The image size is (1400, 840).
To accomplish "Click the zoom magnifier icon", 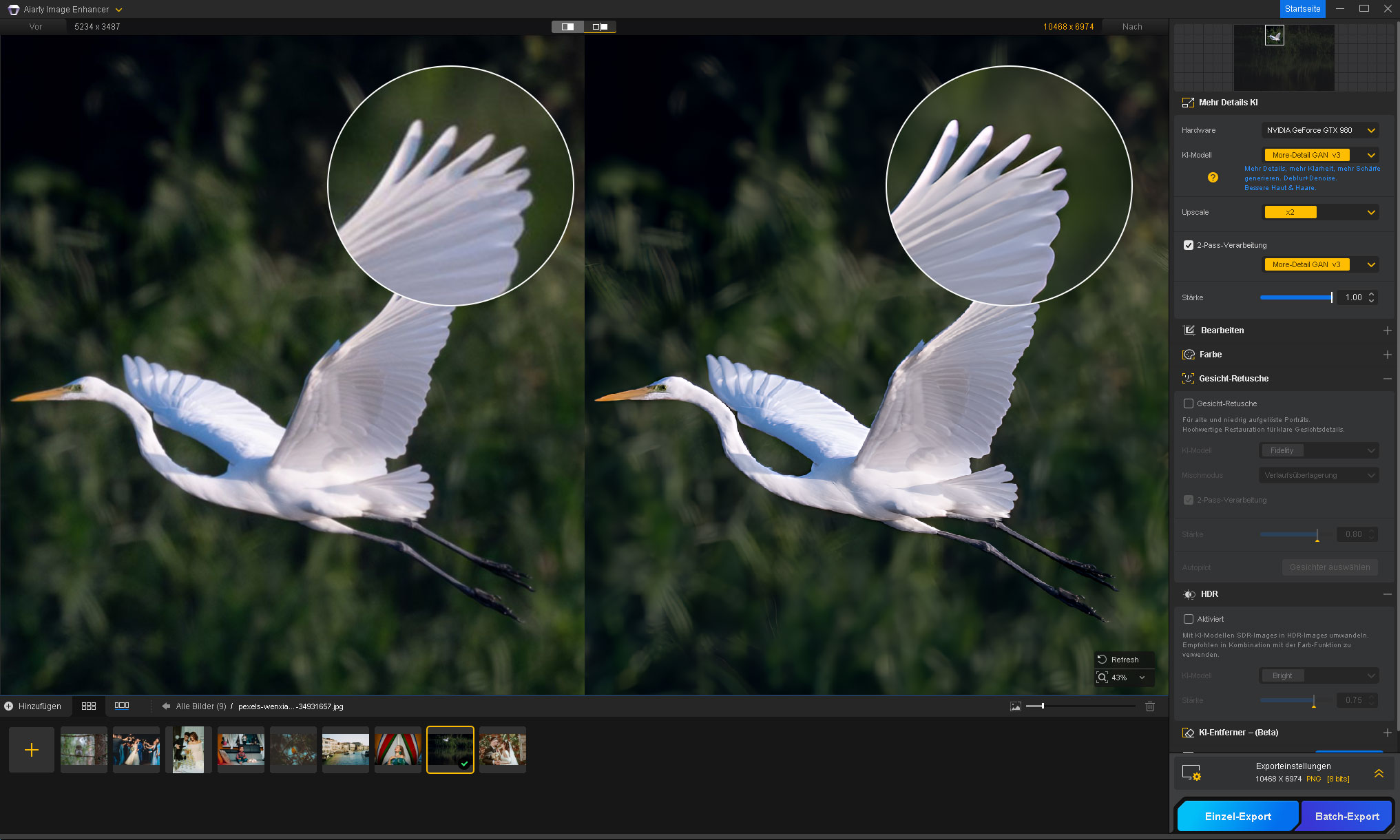I will [1102, 678].
